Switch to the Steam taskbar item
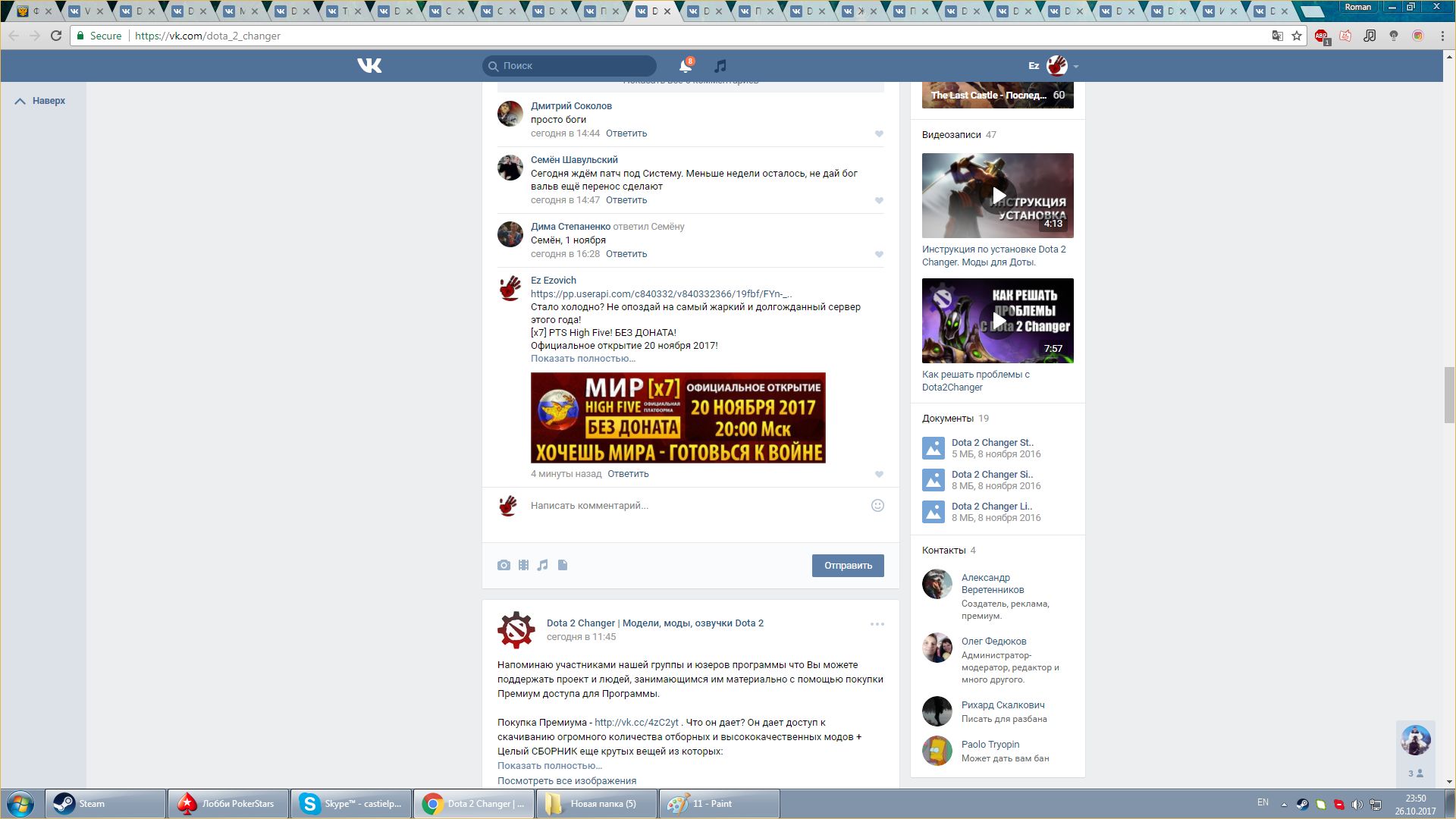 [x=105, y=804]
